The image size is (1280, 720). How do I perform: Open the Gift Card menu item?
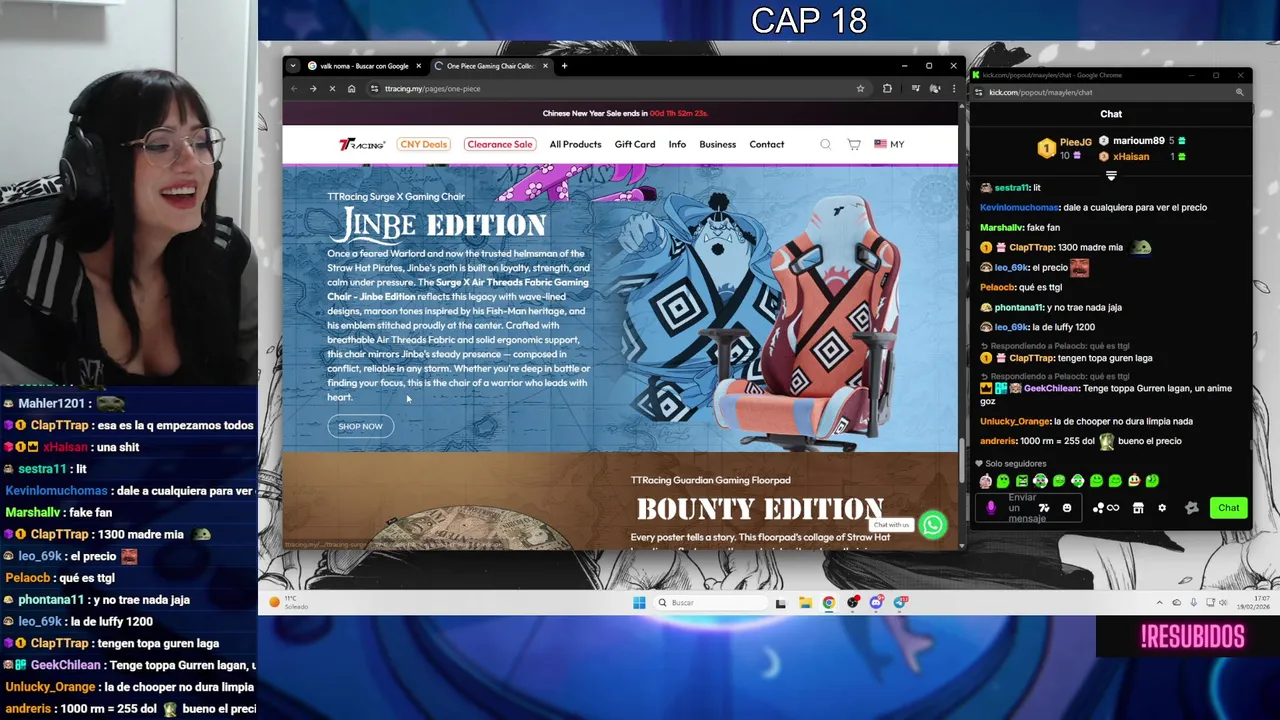[x=635, y=144]
